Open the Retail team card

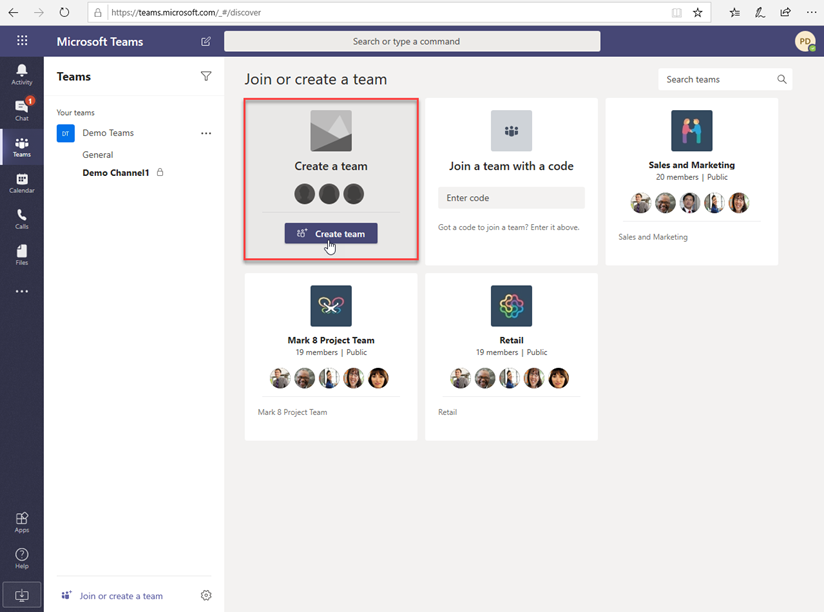511,357
